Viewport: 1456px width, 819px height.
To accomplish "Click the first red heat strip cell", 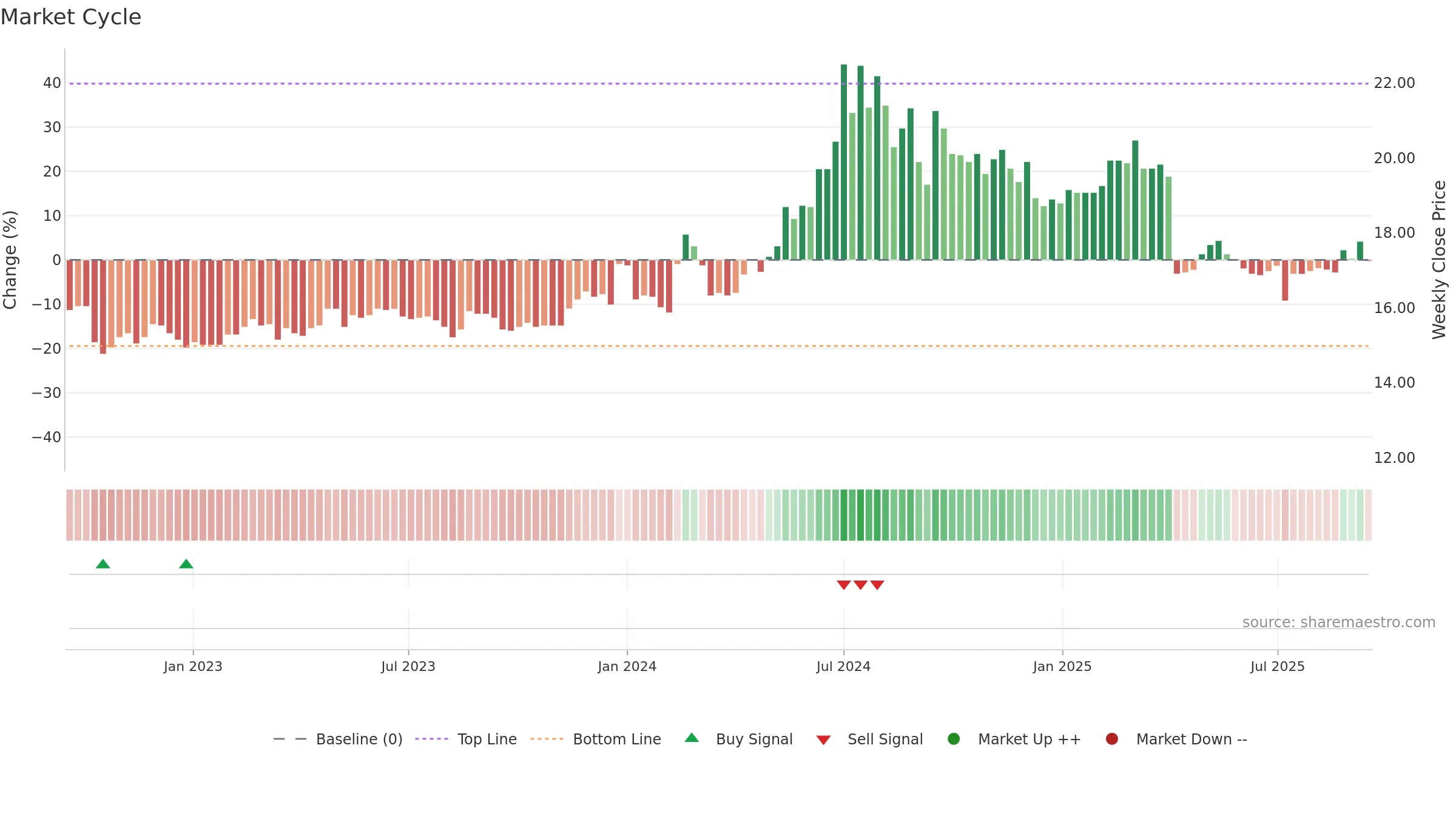I will (x=70, y=515).
